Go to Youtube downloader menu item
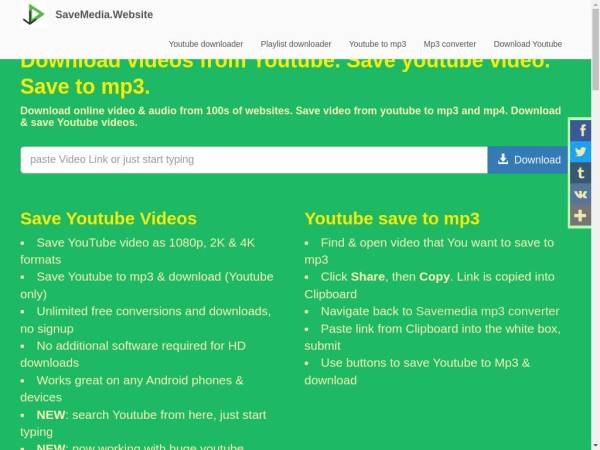Image resolution: width=600 pixels, height=450 pixels. click(206, 44)
